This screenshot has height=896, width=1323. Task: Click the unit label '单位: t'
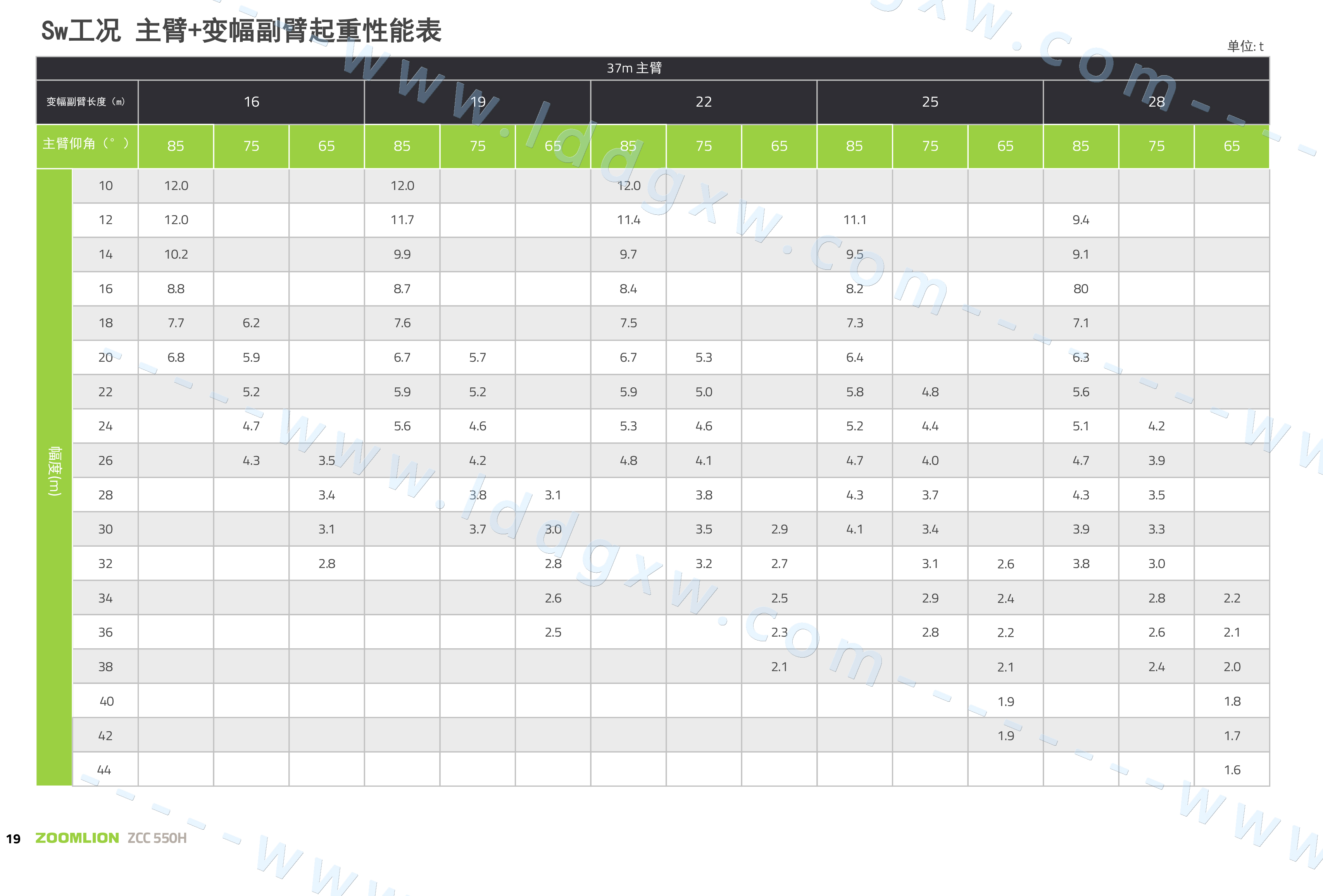pyautogui.click(x=1245, y=46)
